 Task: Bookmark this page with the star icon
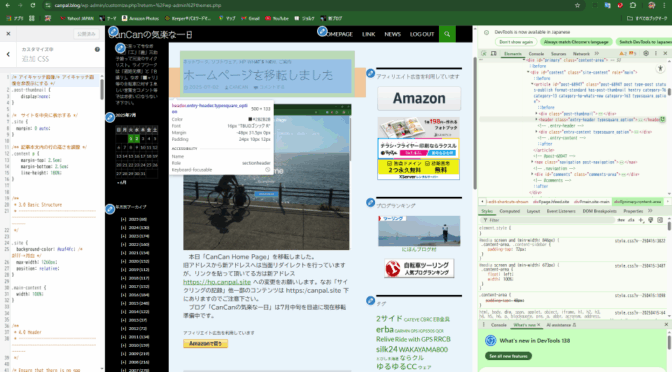coord(577,5)
